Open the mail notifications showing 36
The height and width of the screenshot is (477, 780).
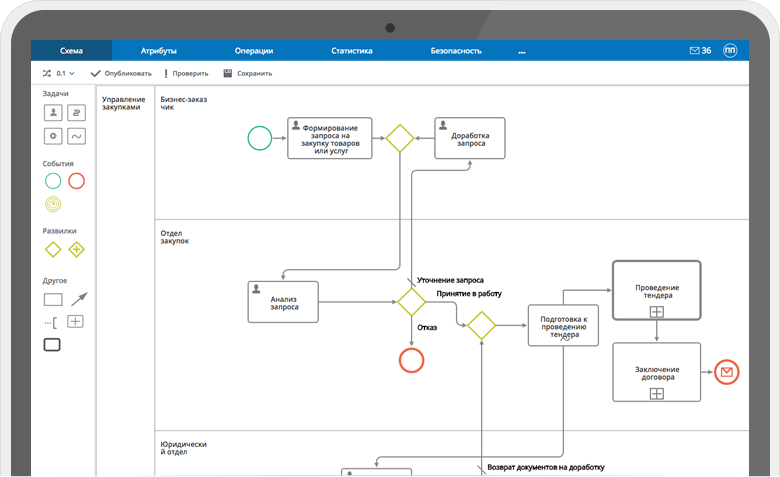(700, 50)
